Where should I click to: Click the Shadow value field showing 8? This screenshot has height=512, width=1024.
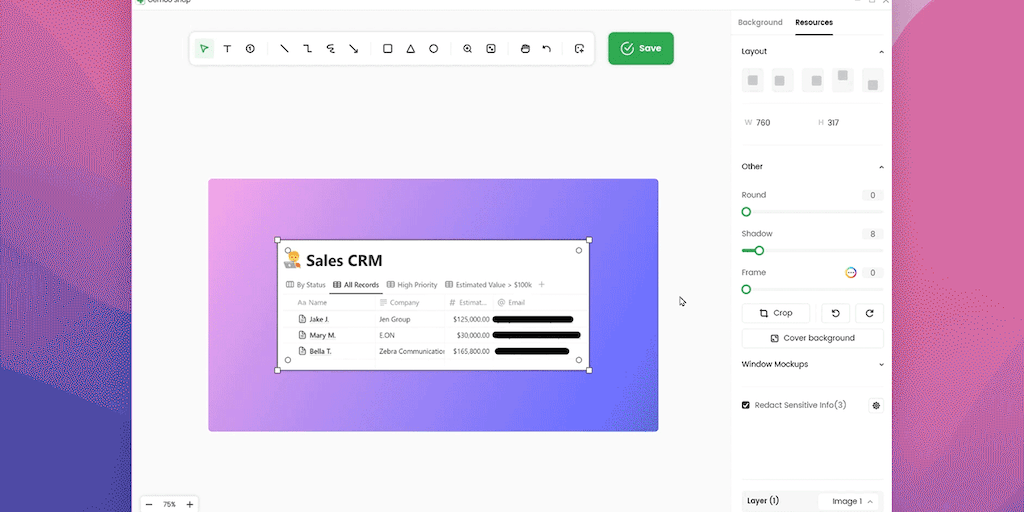[872, 234]
